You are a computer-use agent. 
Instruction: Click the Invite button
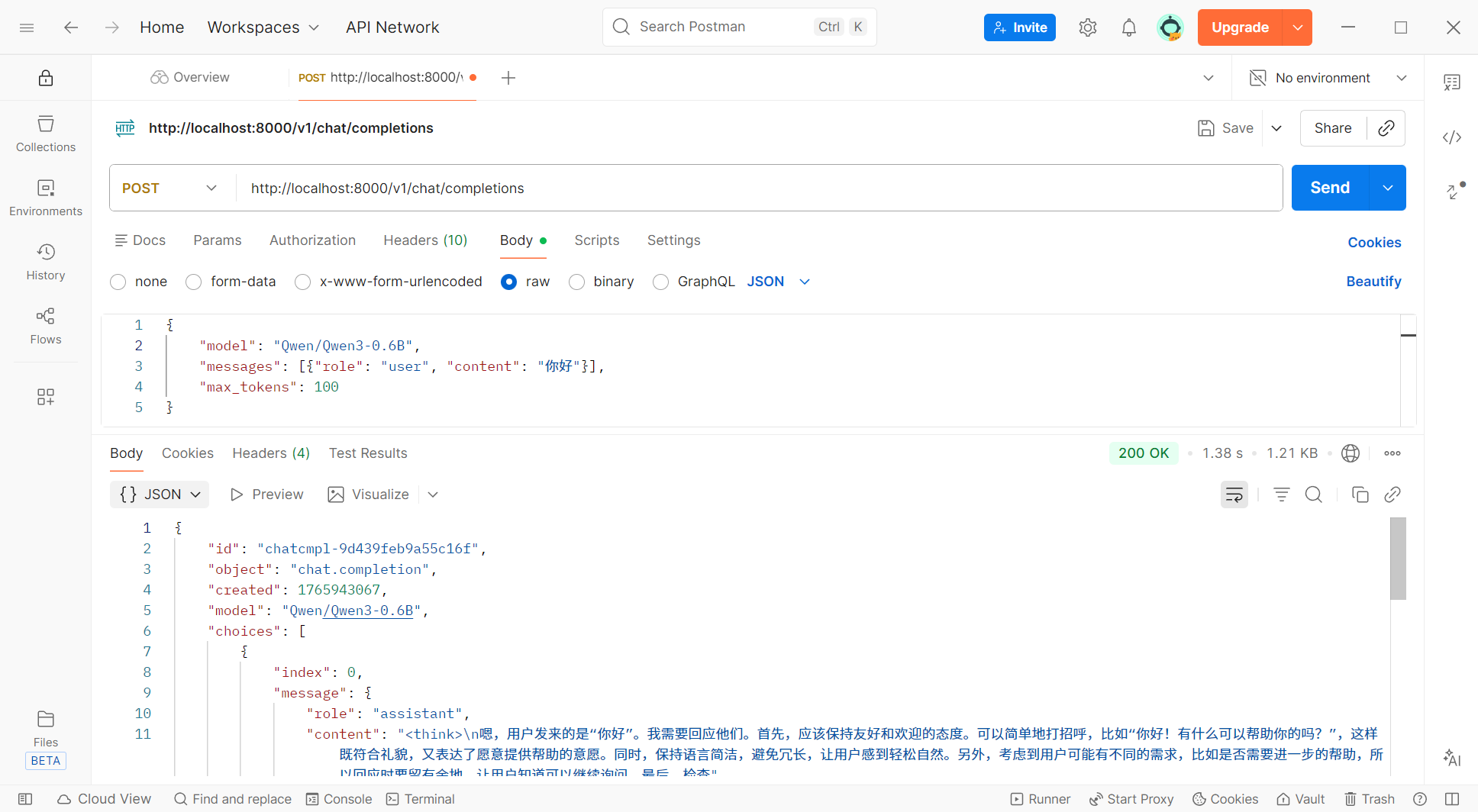coord(1020,27)
